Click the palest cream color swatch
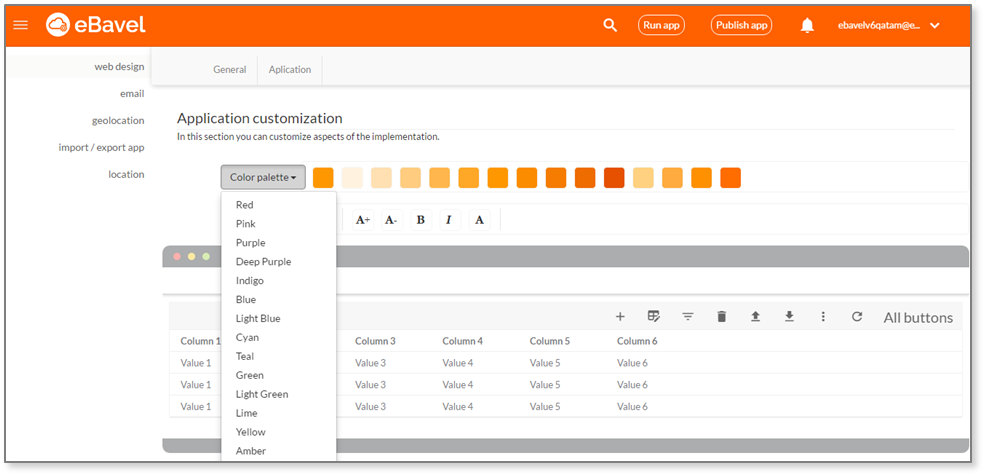Viewport: 985px width, 476px height. 352,178
